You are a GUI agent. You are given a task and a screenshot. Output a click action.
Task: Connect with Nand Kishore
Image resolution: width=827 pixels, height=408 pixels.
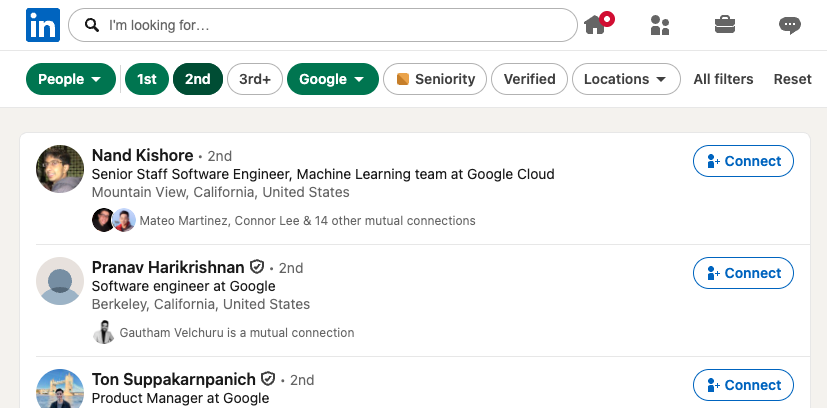743,161
